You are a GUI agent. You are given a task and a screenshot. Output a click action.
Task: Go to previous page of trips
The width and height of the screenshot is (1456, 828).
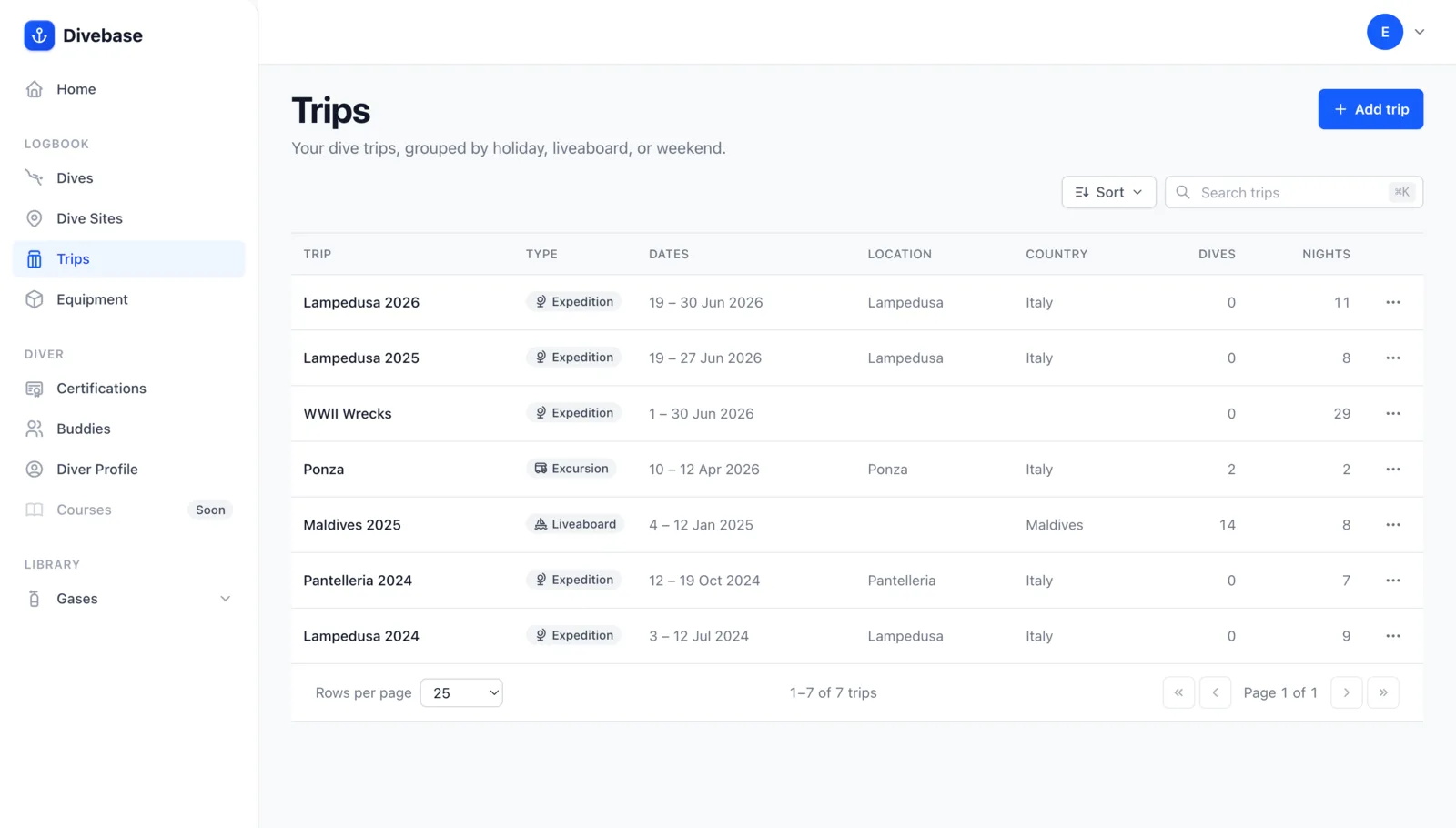coord(1215,692)
